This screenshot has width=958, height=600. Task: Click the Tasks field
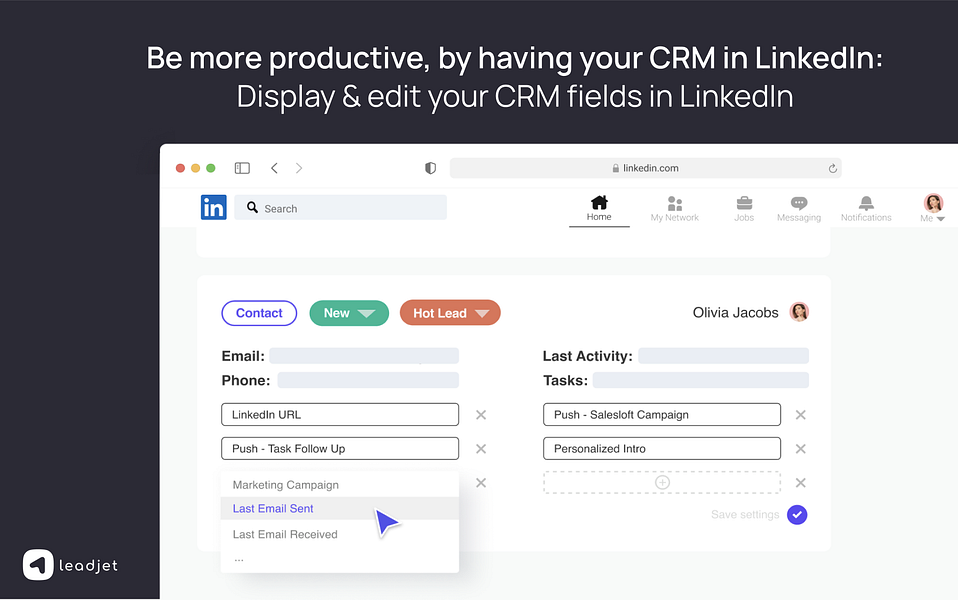pos(701,380)
